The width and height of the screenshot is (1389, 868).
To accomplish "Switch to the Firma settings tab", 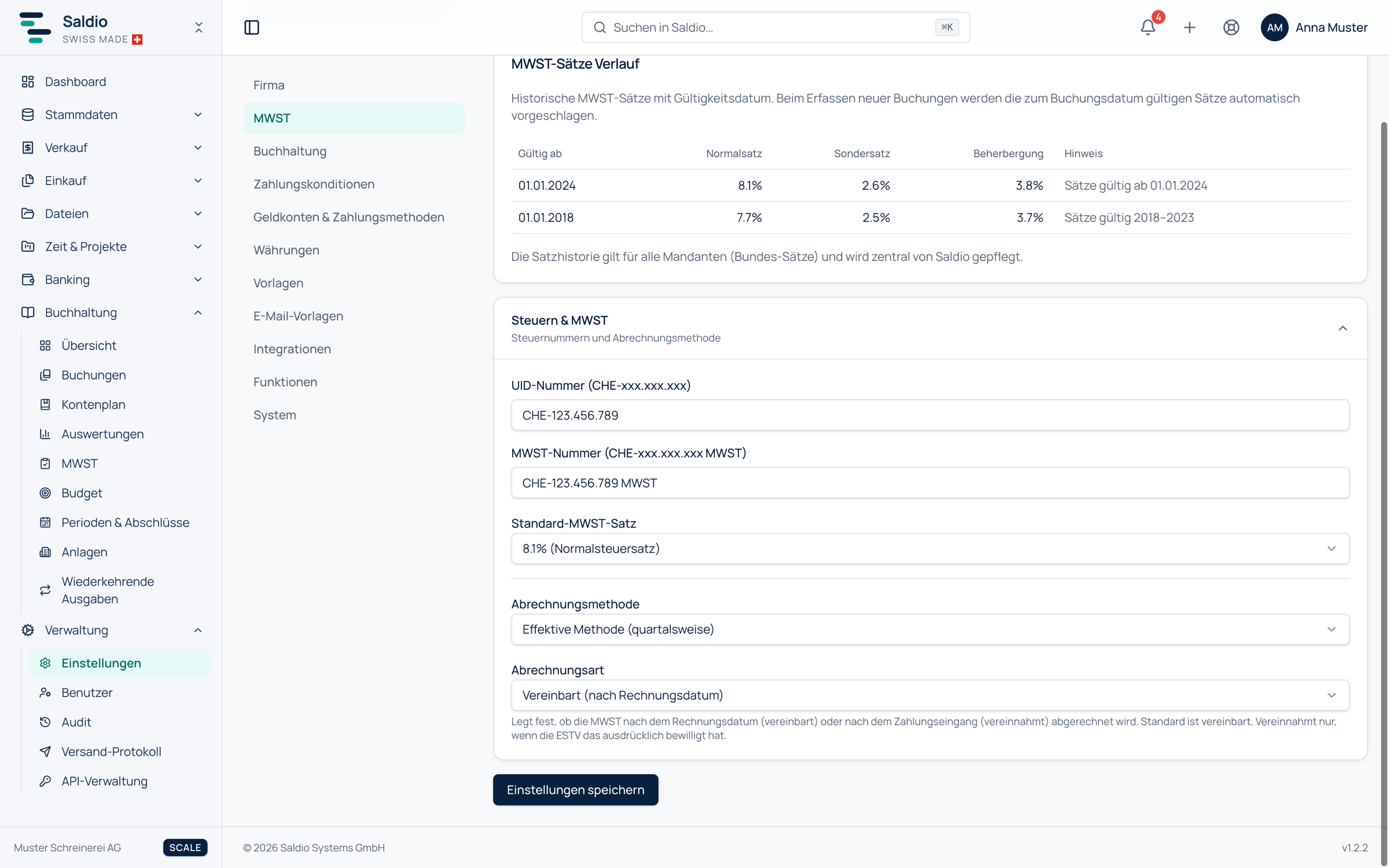I will point(354,85).
